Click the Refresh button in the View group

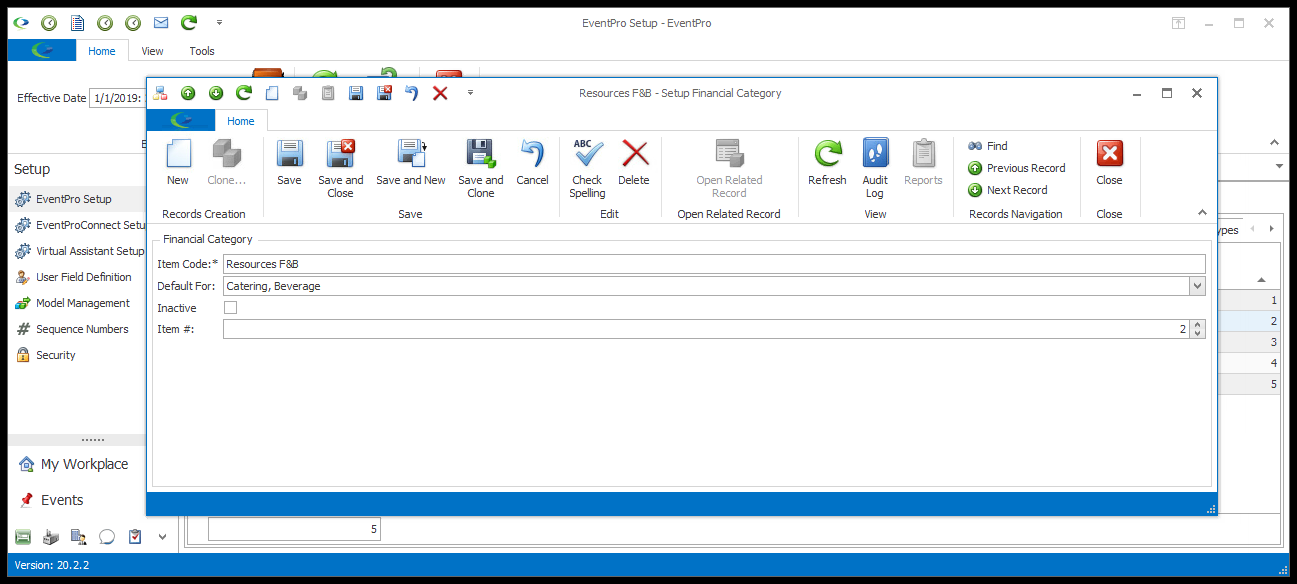click(827, 163)
